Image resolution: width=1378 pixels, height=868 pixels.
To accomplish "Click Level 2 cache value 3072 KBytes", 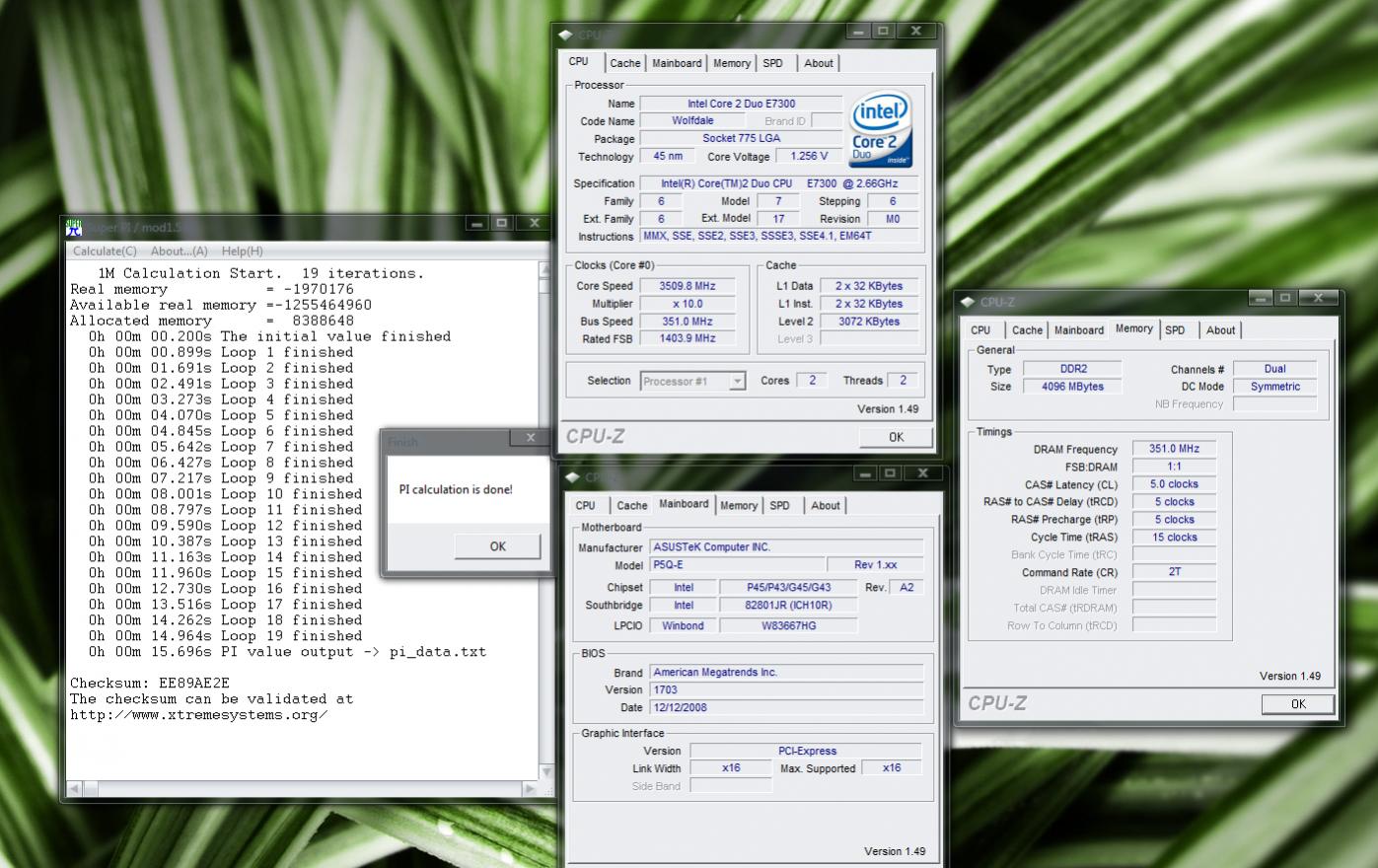I will click(868, 322).
